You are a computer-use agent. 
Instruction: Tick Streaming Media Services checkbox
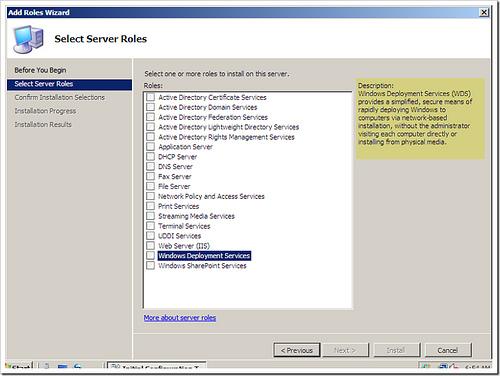[150, 216]
